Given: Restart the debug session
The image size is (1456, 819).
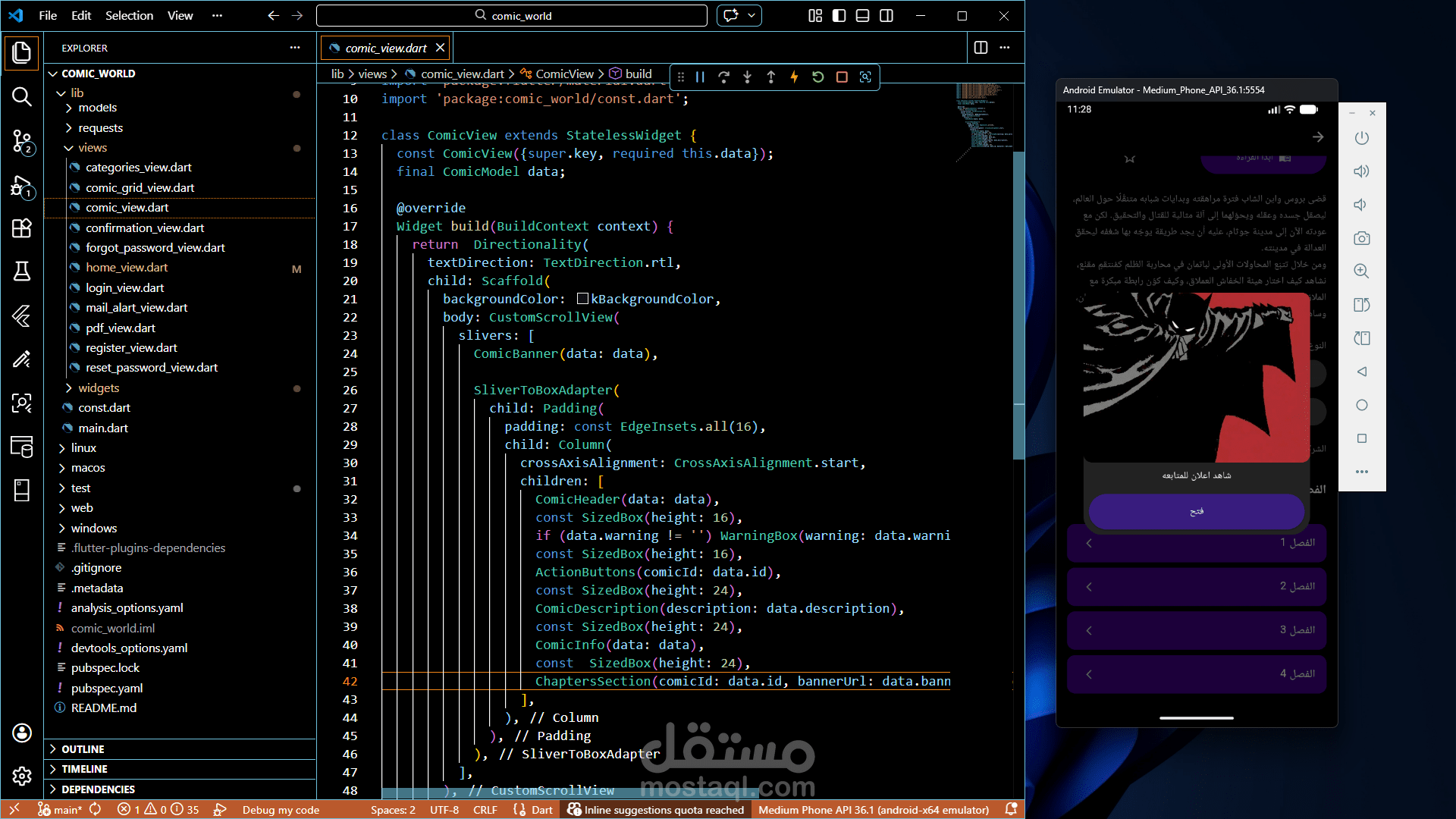Looking at the screenshot, I should [817, 77].
